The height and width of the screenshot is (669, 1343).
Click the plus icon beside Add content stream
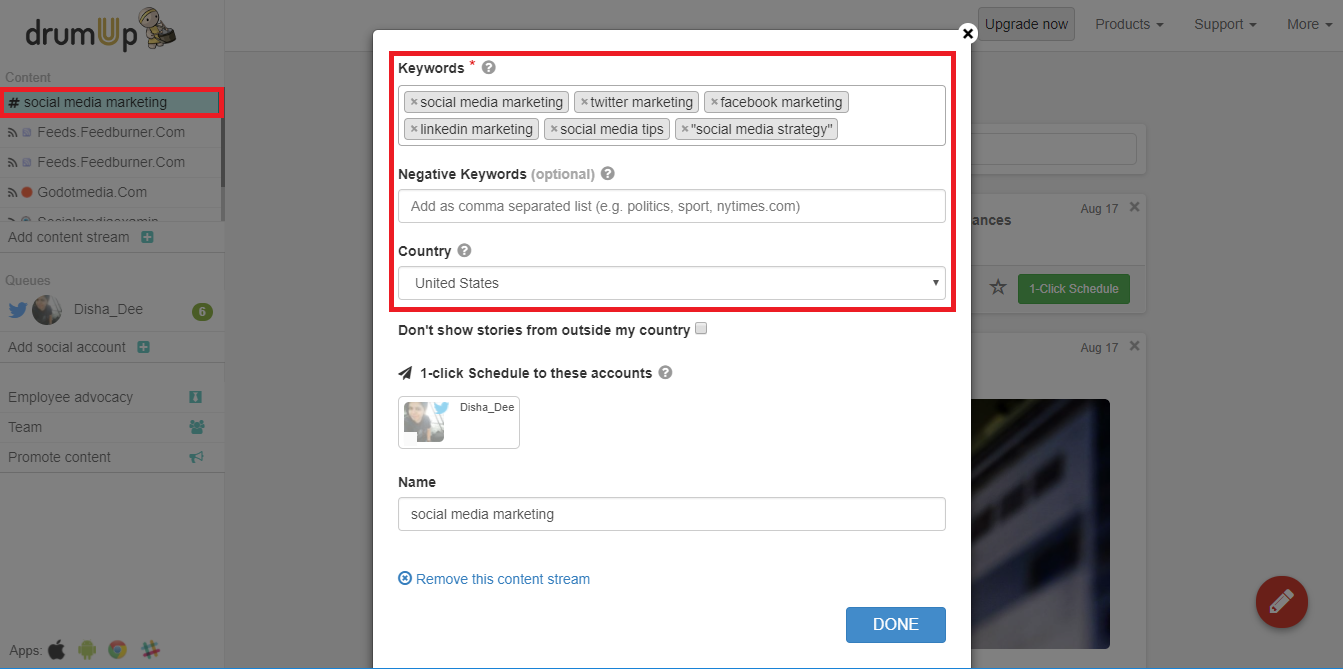147,238
